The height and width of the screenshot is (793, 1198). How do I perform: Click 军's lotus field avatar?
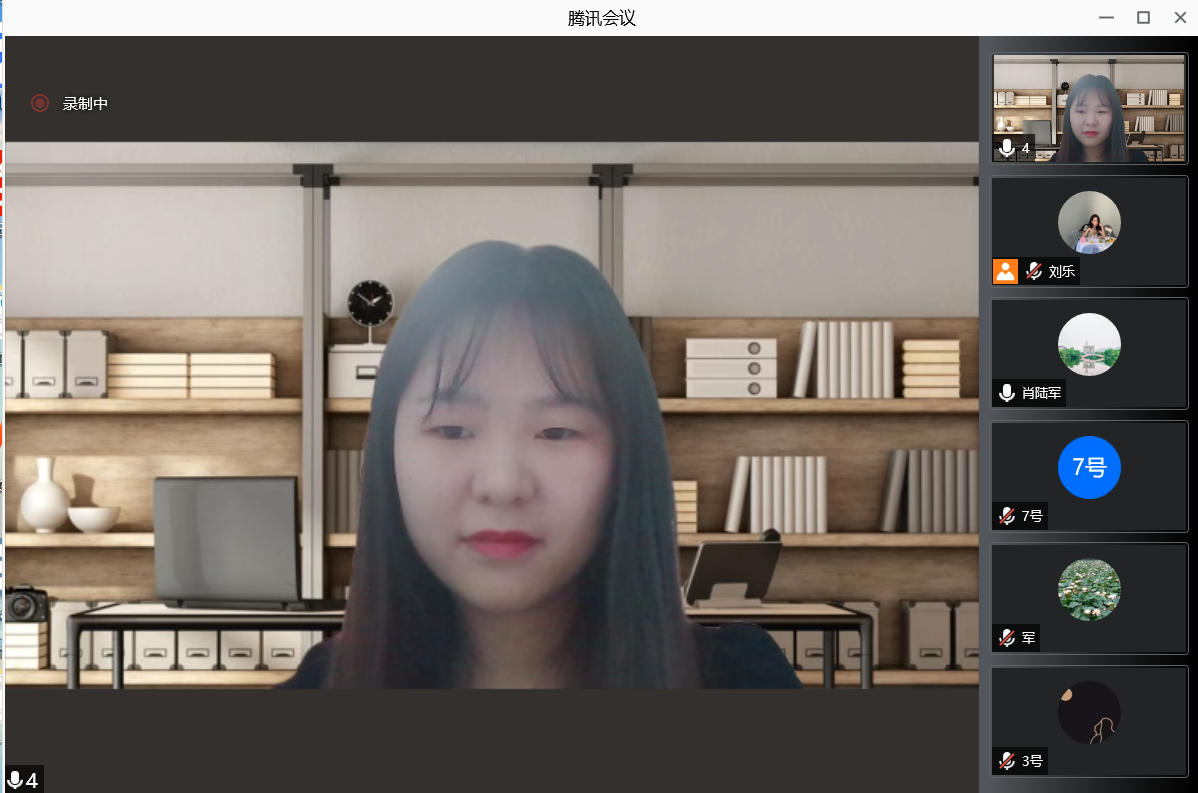(x=1089, y=589)
